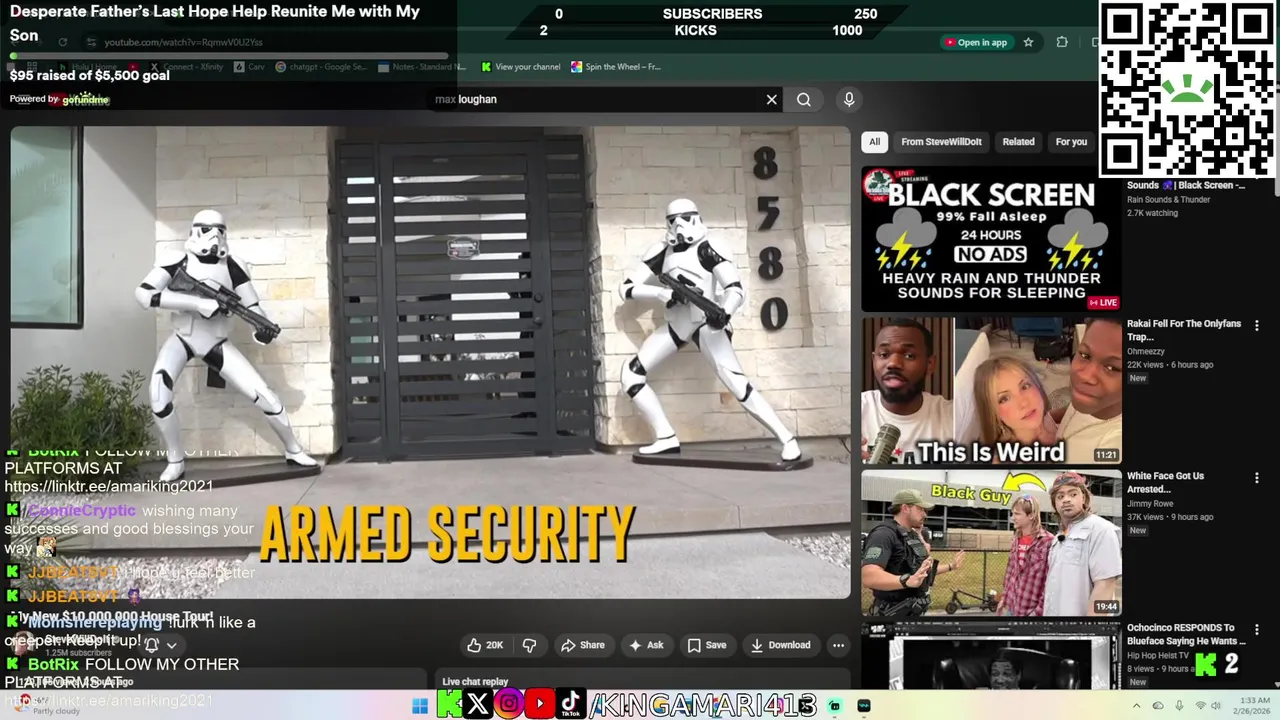Viewport: 1280px width, 720px height.
Task: Open the Ochocinco video thumbnail
Action: (x=991, y=656)
